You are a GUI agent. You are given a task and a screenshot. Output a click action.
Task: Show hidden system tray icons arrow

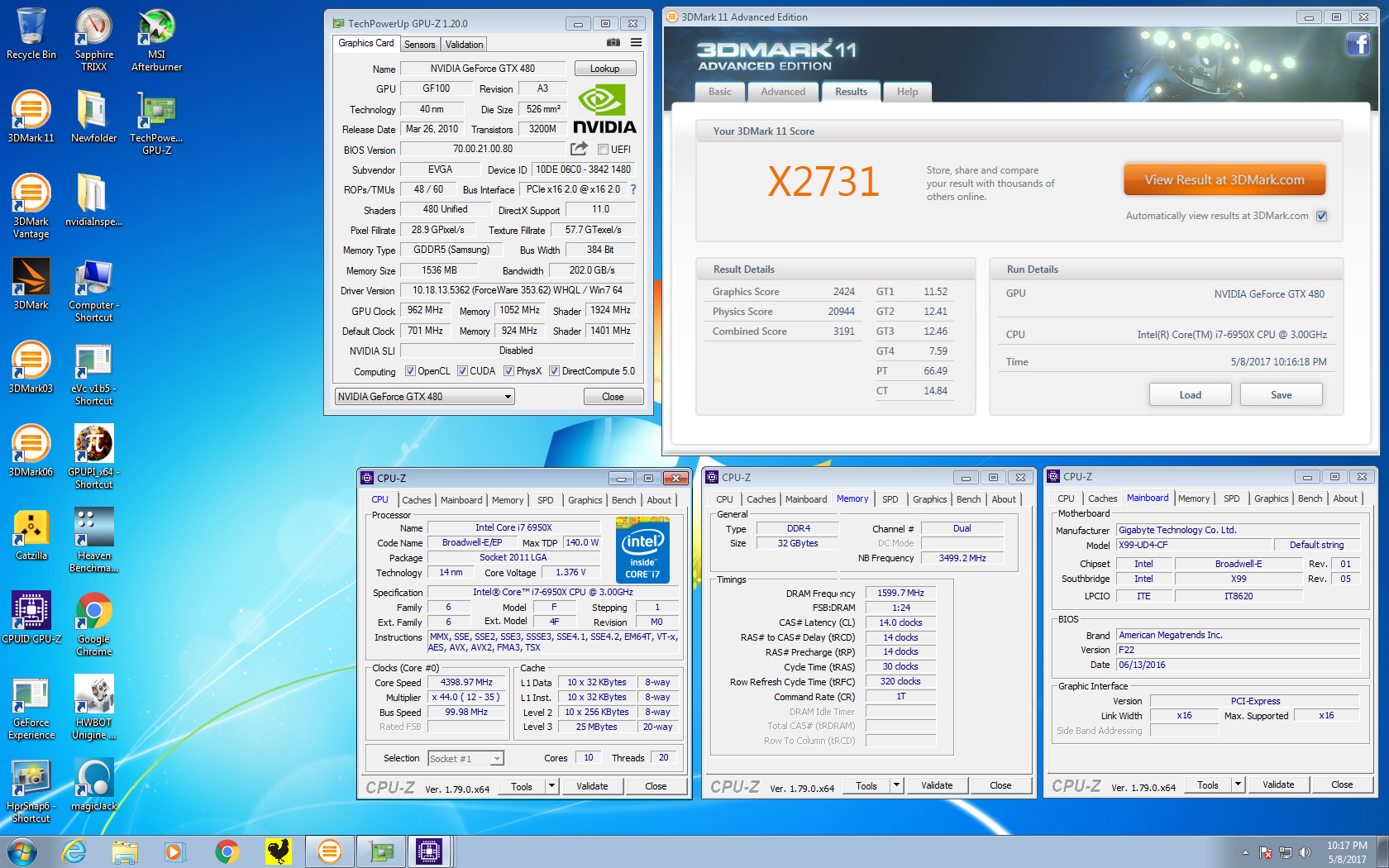pyautogui.click(x=1244, y=852)
